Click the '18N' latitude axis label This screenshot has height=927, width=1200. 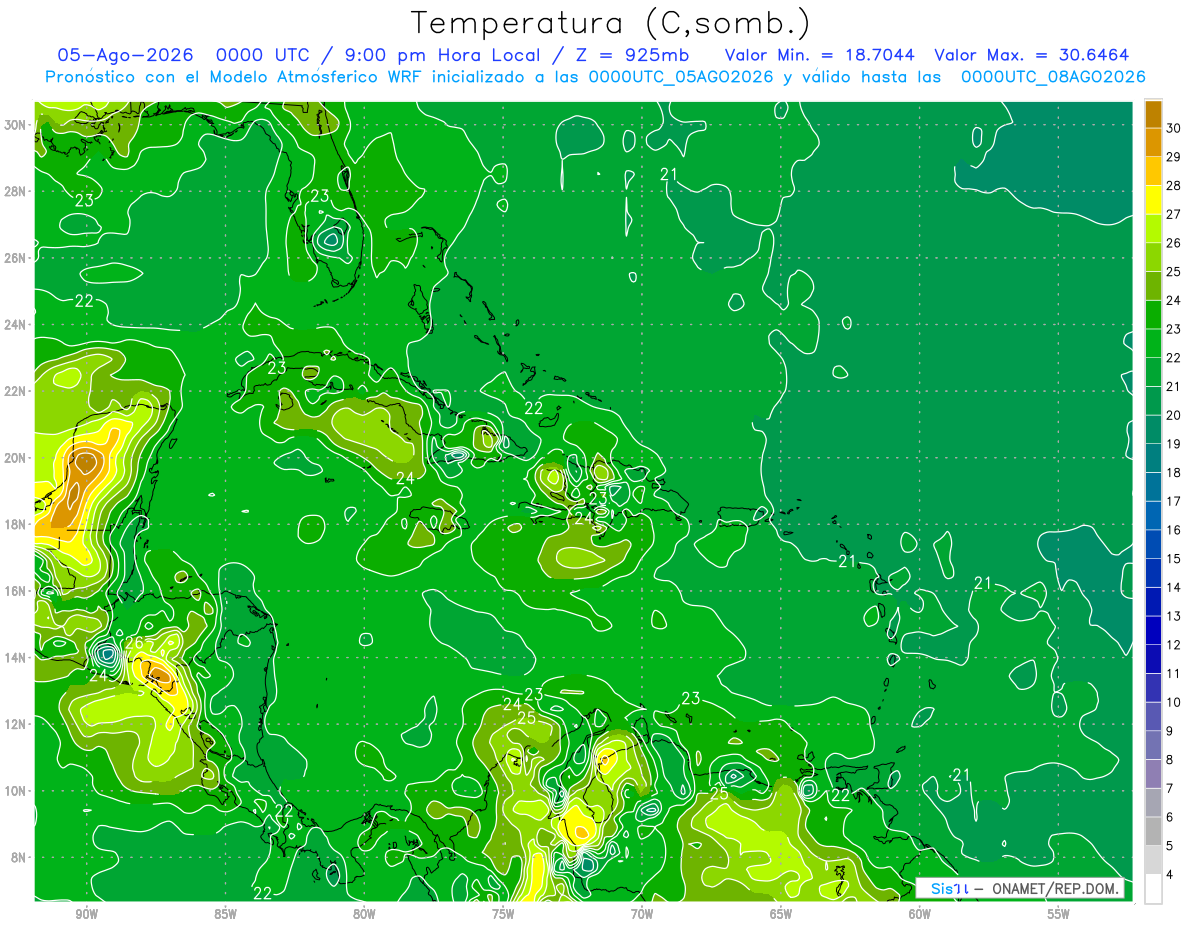[17, 524]
